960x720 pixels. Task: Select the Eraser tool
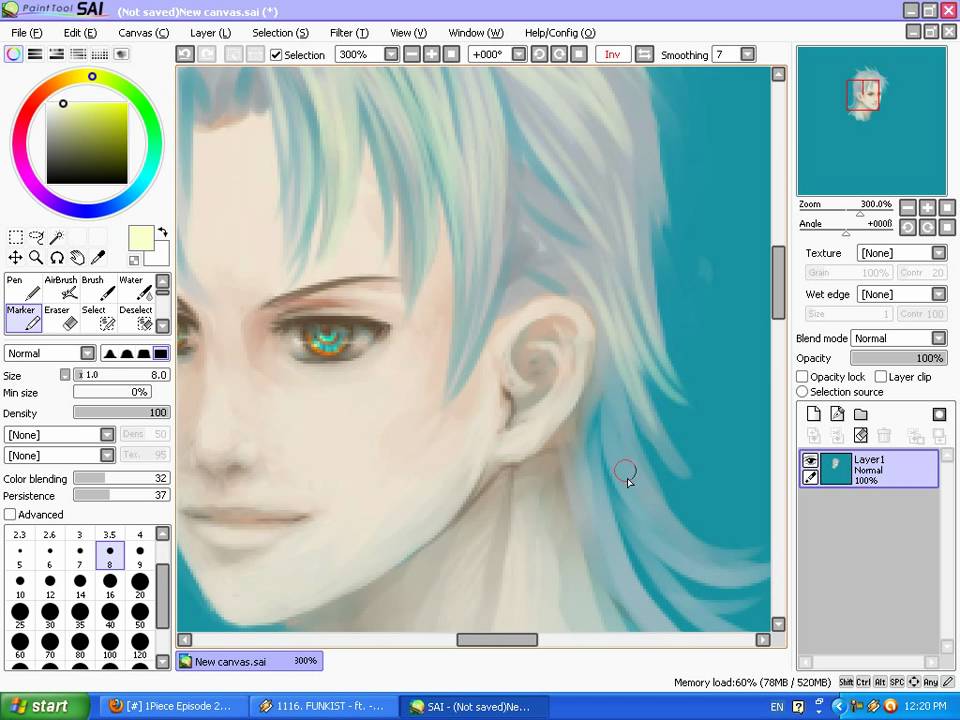pos(61,318)
